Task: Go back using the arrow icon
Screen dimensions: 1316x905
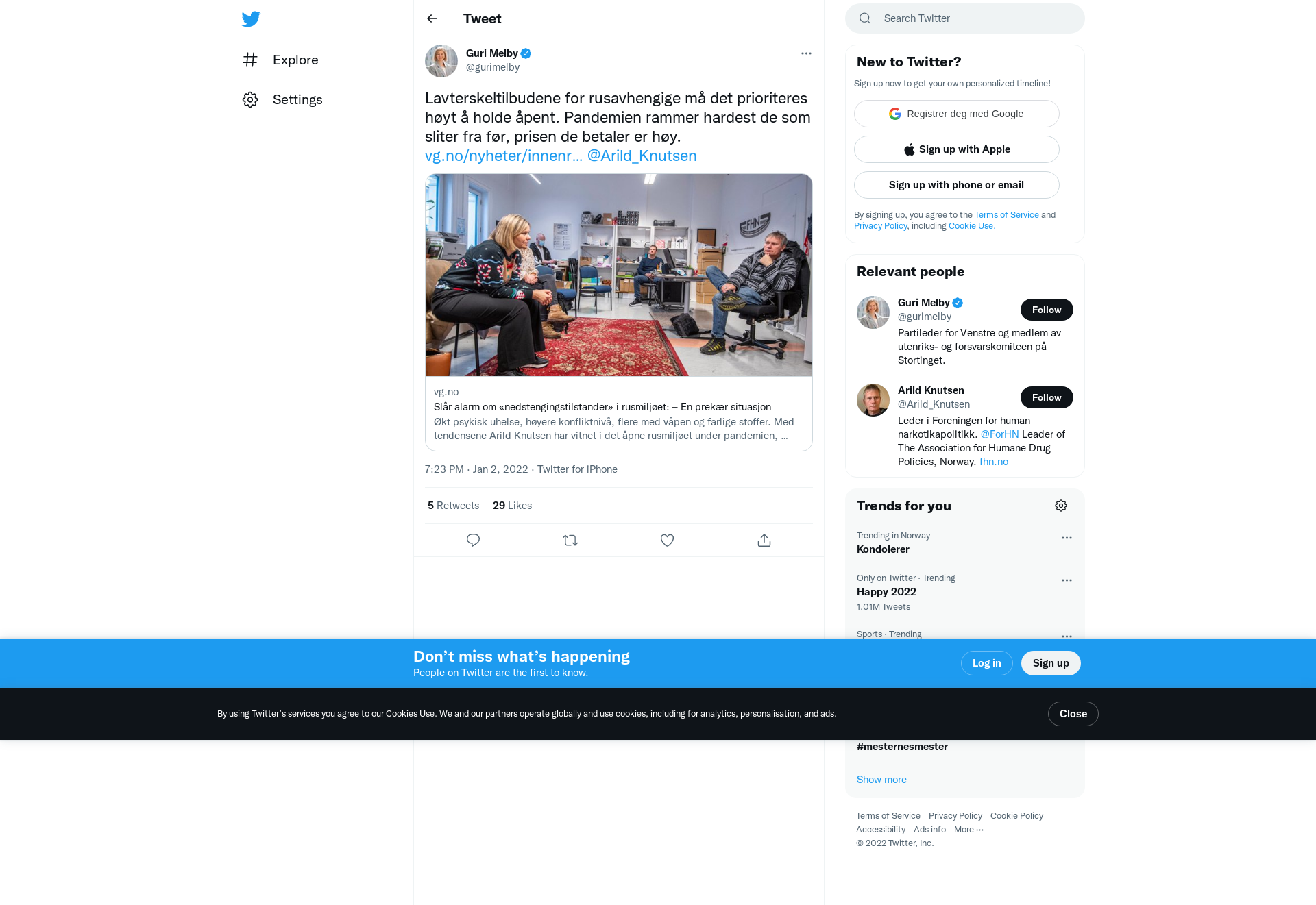Action: (x=432, y=18)
